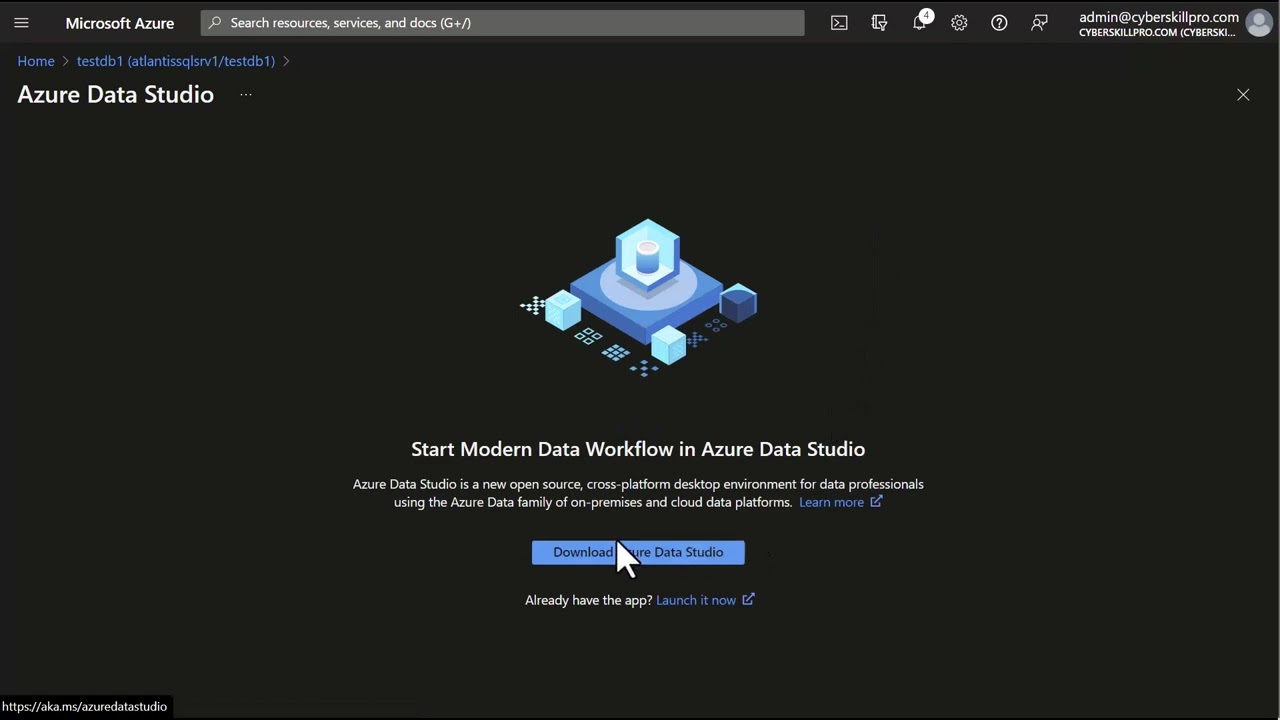Open portal settings gear

pyautogui.click(x=959, y=23)
